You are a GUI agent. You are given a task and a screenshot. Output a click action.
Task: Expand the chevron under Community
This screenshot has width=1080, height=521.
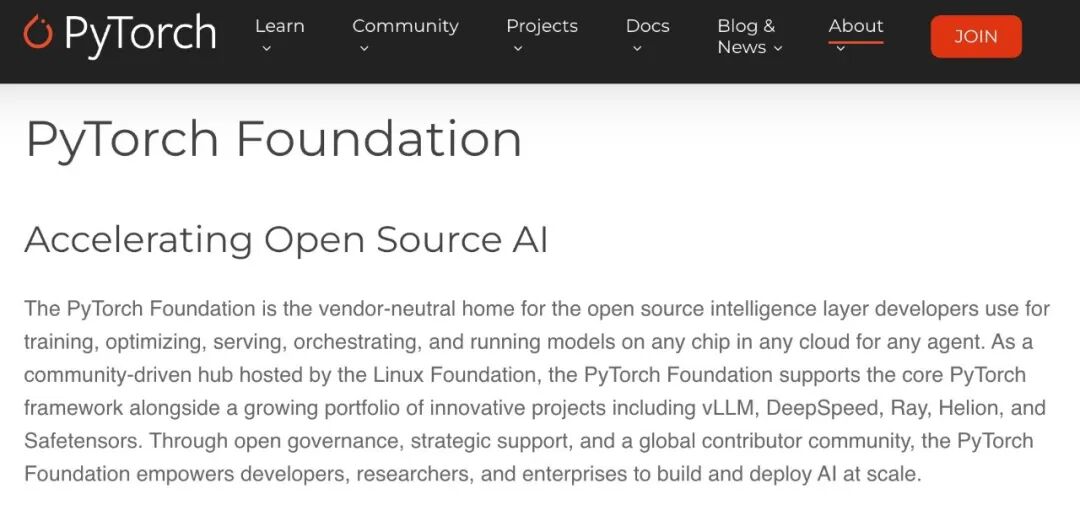(364, 48)
